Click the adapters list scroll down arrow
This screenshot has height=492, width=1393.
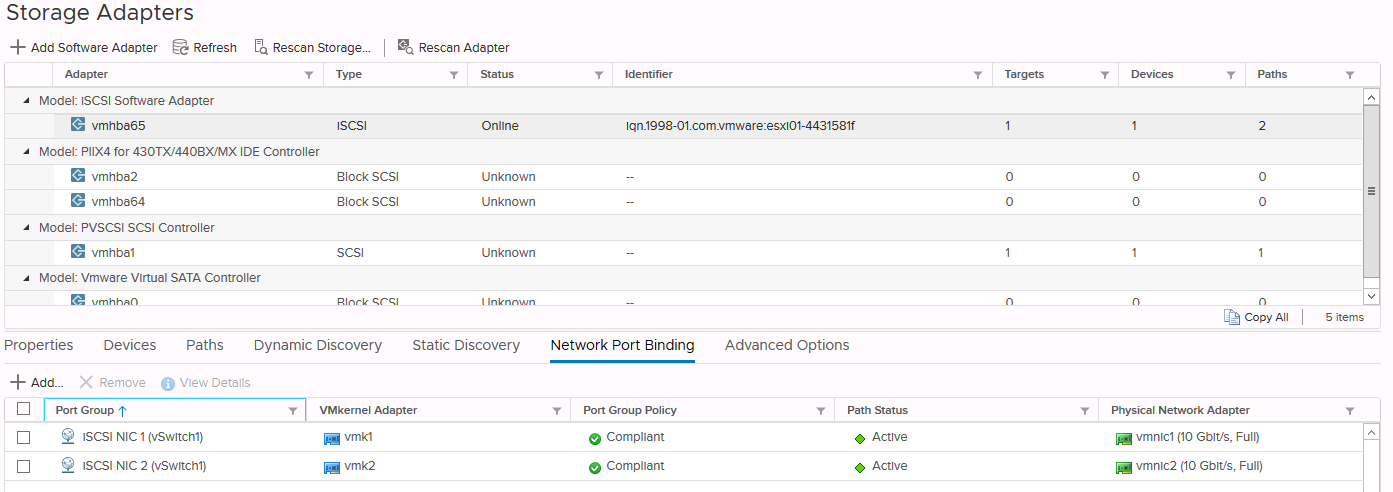pos(1371,296)
